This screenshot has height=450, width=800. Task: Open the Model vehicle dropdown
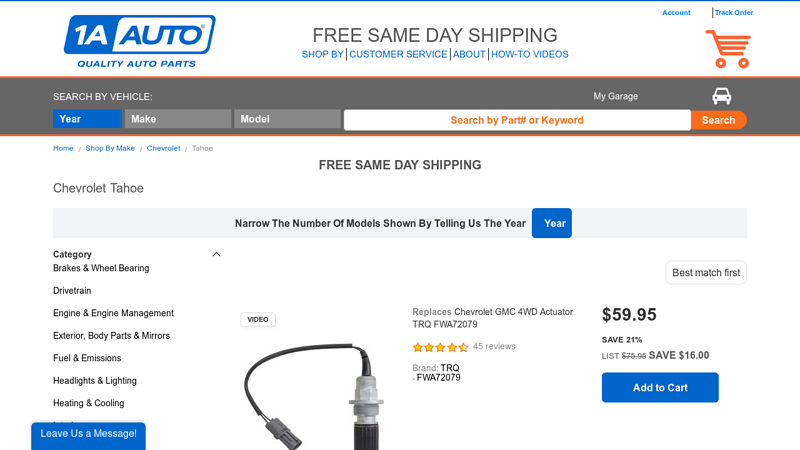tap(287, 119)
